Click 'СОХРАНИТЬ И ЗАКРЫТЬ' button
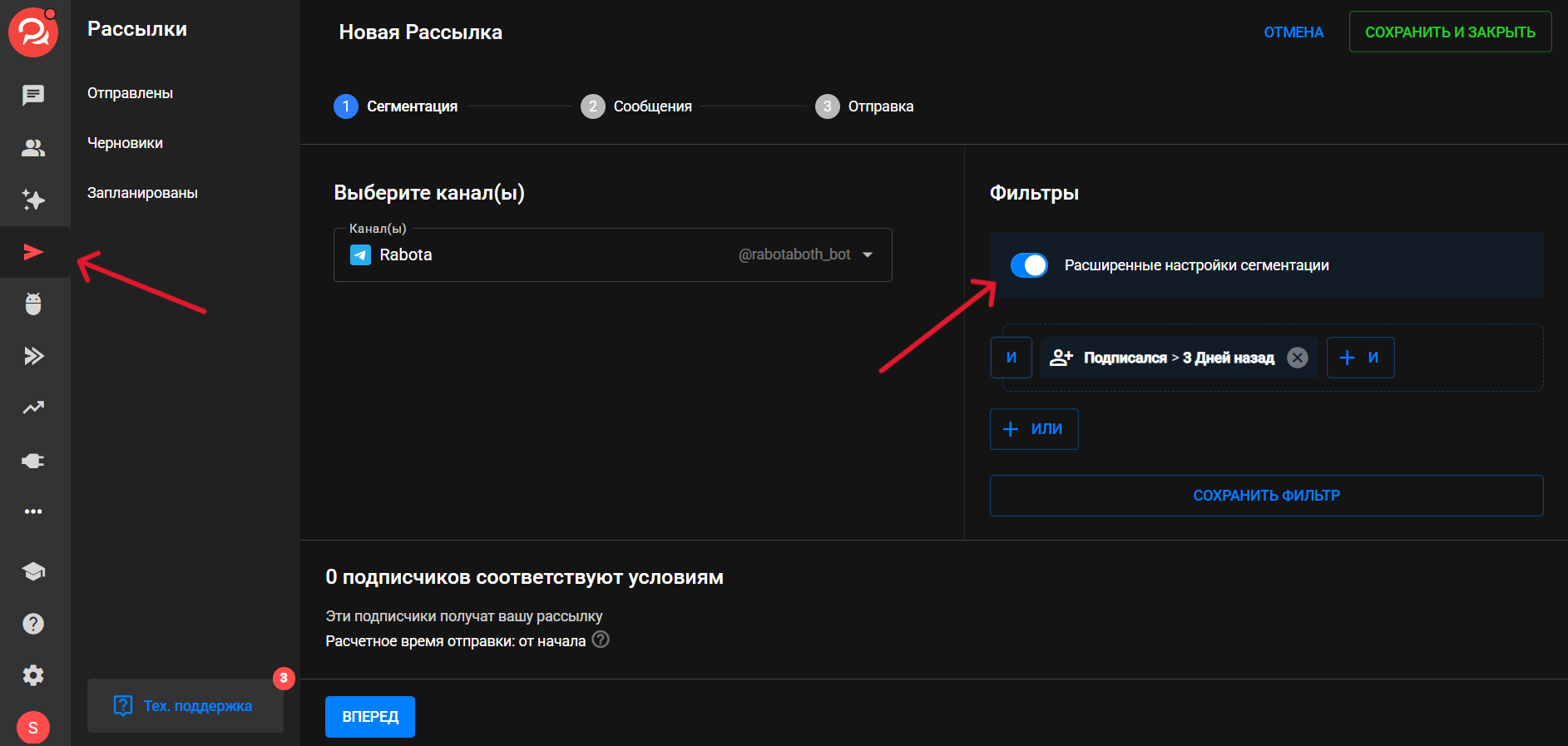1568x746 pixels. 1450,32
